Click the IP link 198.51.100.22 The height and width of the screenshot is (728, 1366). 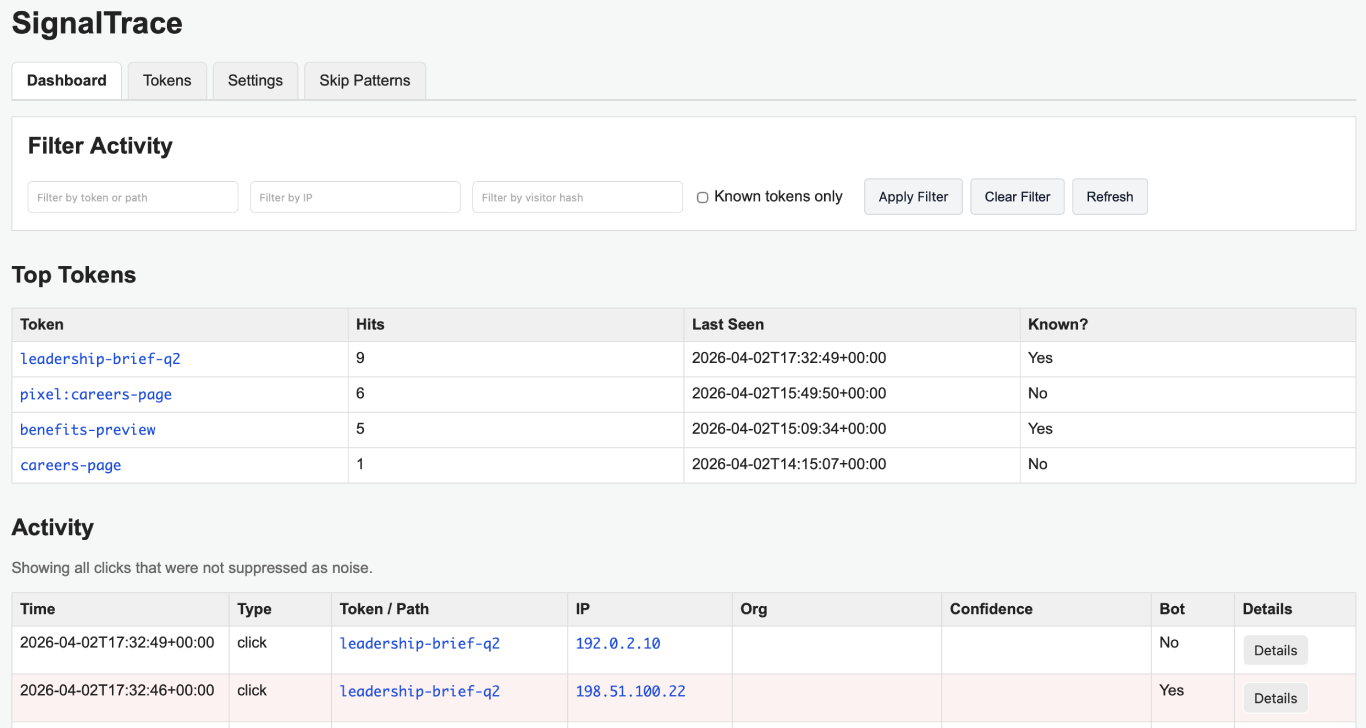(630, 690)
